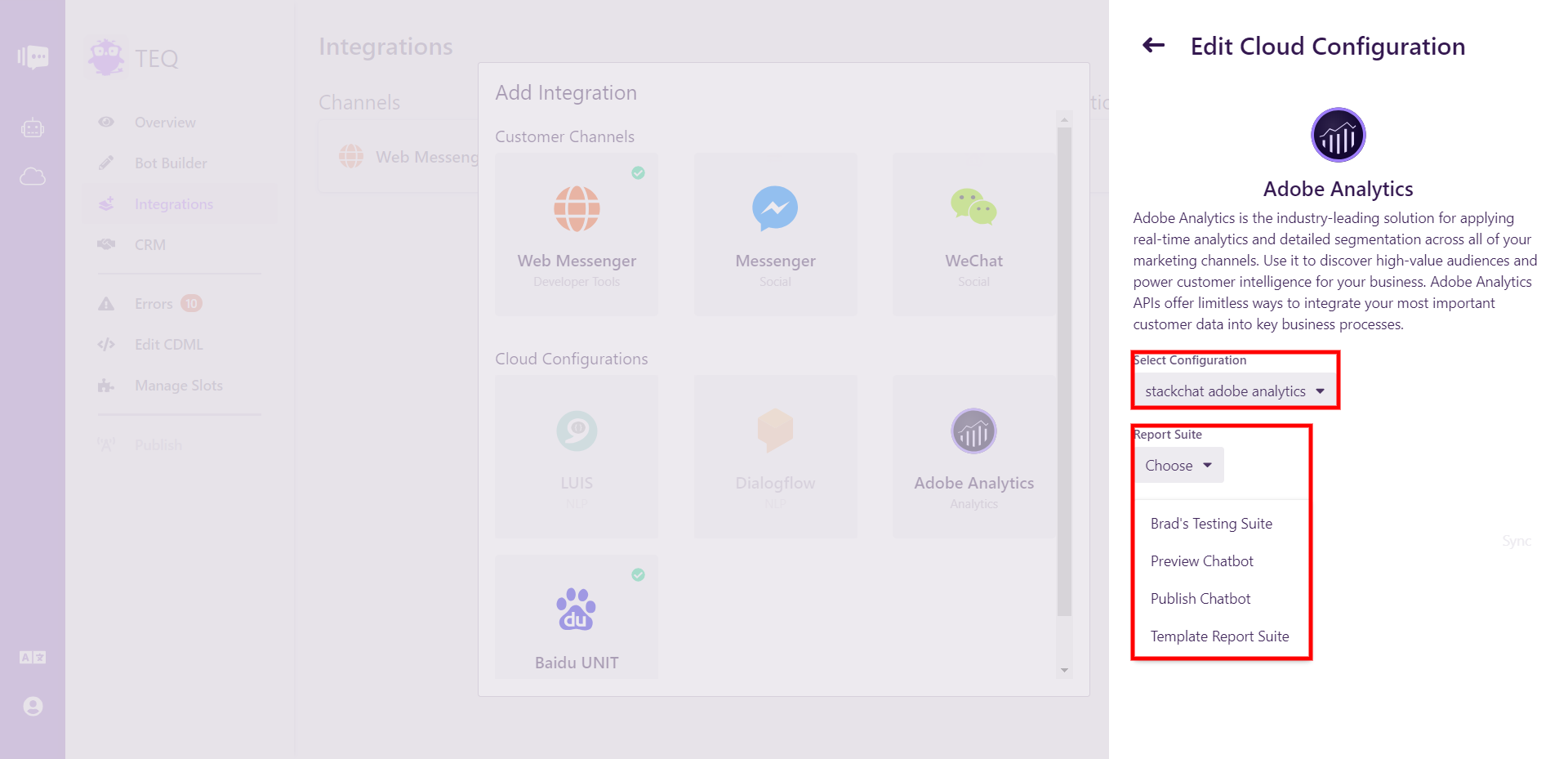Open Integrations in the sidebar
Viewport: 1568px width, 759px height.
pyautogui.click(x=180, y=204)
